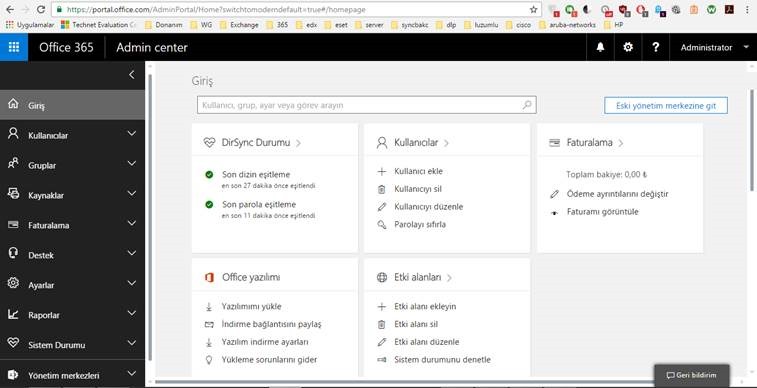This screenshot has height=388, width=757.
Task: Open the help question mark
Action: click(655, 47)
